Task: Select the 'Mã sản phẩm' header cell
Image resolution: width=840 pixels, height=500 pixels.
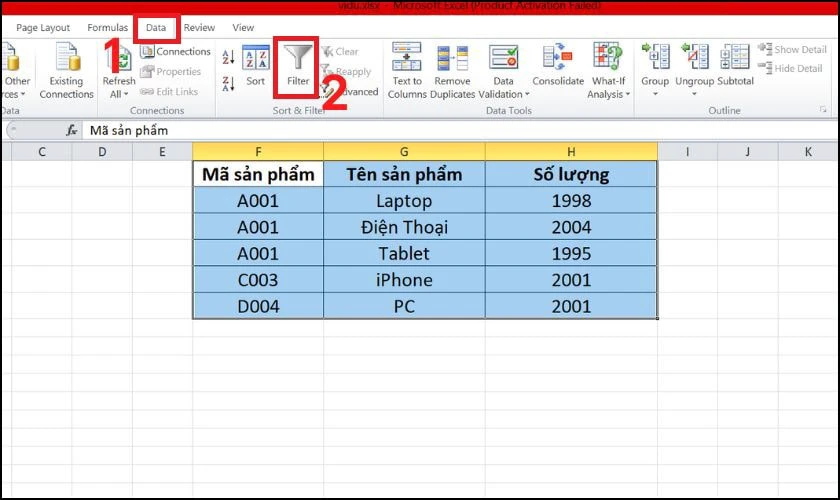Action: point(258,174)
